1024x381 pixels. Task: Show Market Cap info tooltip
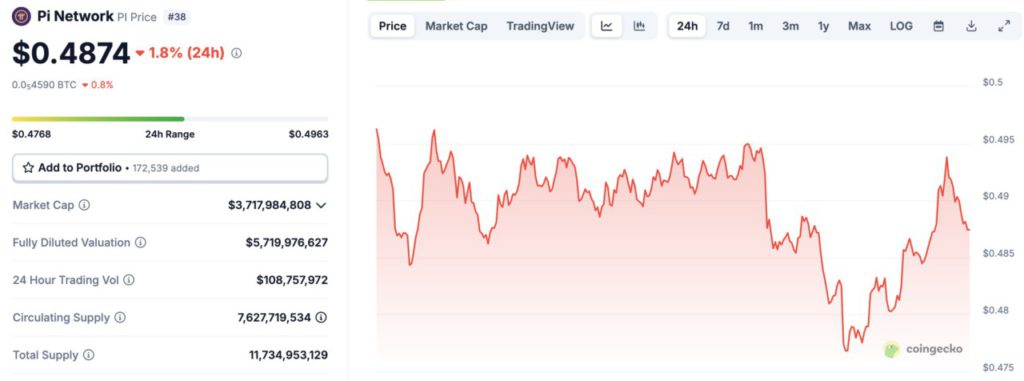(84, 205)
